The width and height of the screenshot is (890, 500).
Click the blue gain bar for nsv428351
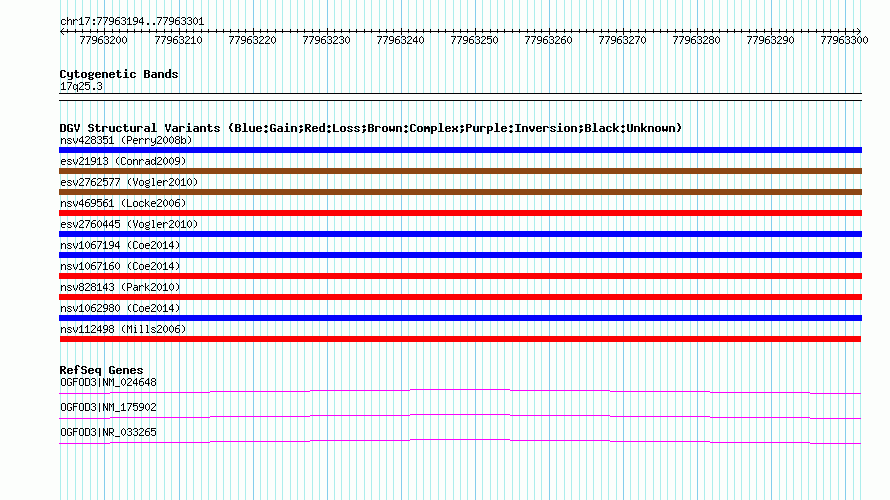coord(460,150)
